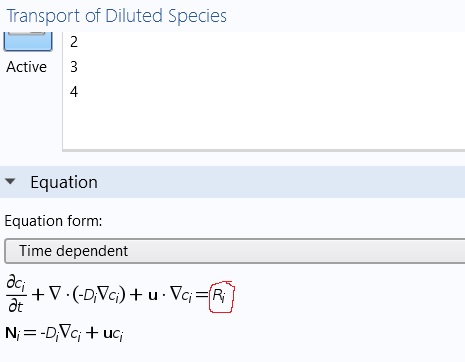
Task: Click the parenthesized diffusion flux term
Action: [99, 294]
